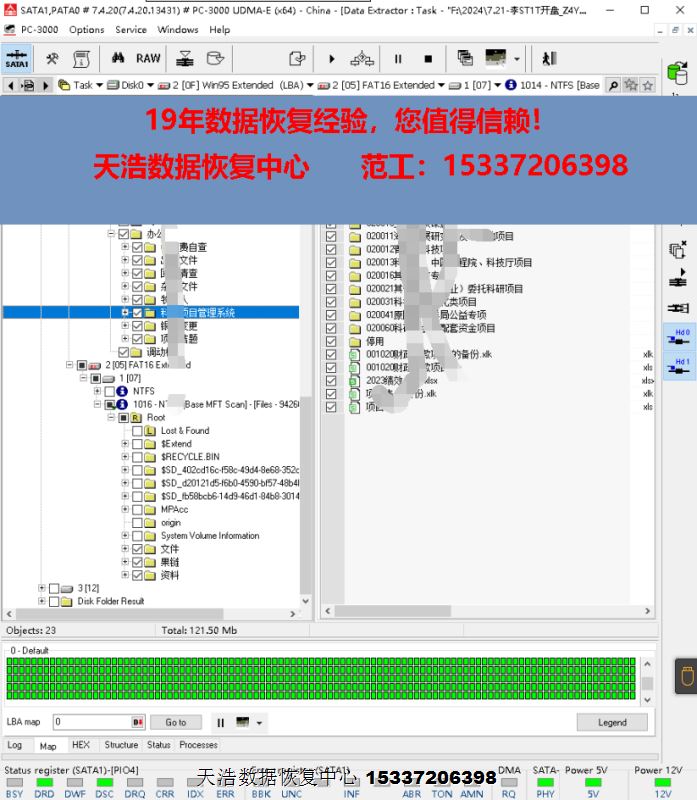Open the RAW recovery tool
Image resolution: width=697 pixels, height=800 pixels.
pyautogui.click(x=148, y=58)
